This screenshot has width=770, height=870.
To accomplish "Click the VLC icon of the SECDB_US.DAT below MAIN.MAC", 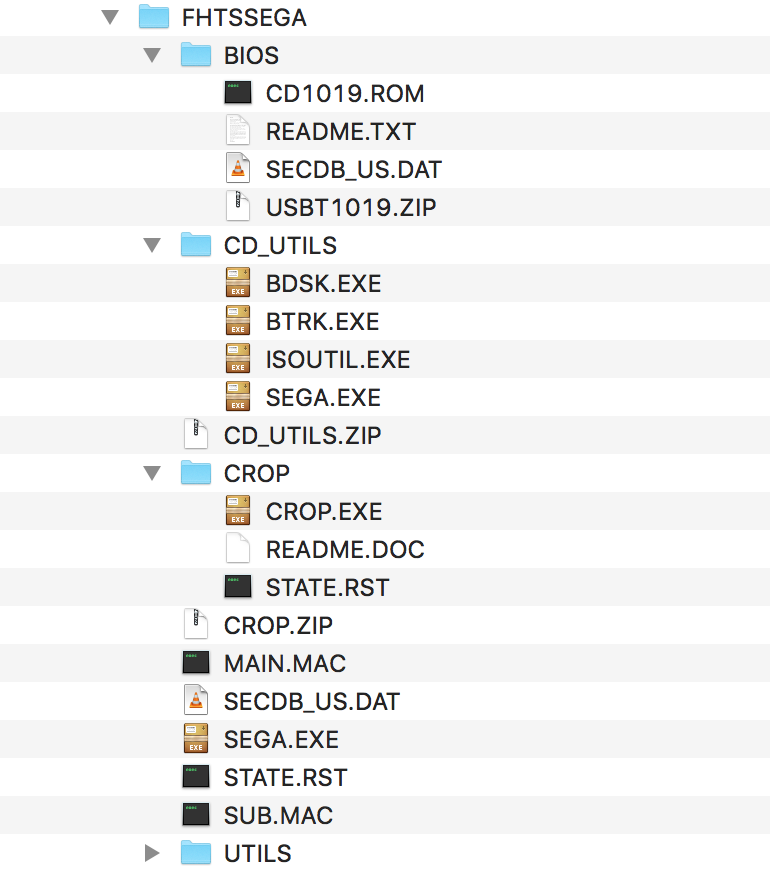I will [196, 700].
